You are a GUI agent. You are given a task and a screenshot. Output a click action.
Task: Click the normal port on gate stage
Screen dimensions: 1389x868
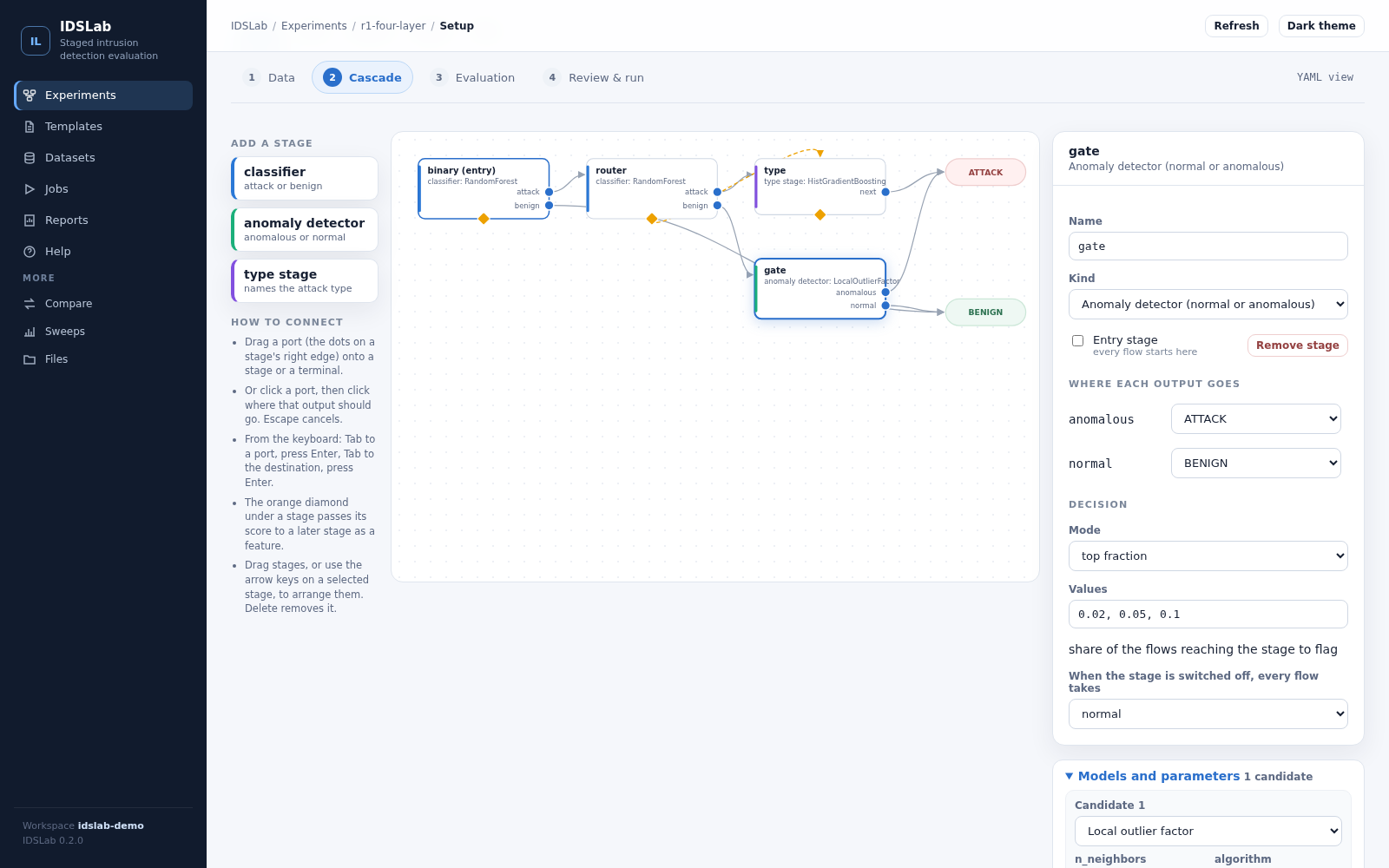(885, 306)
